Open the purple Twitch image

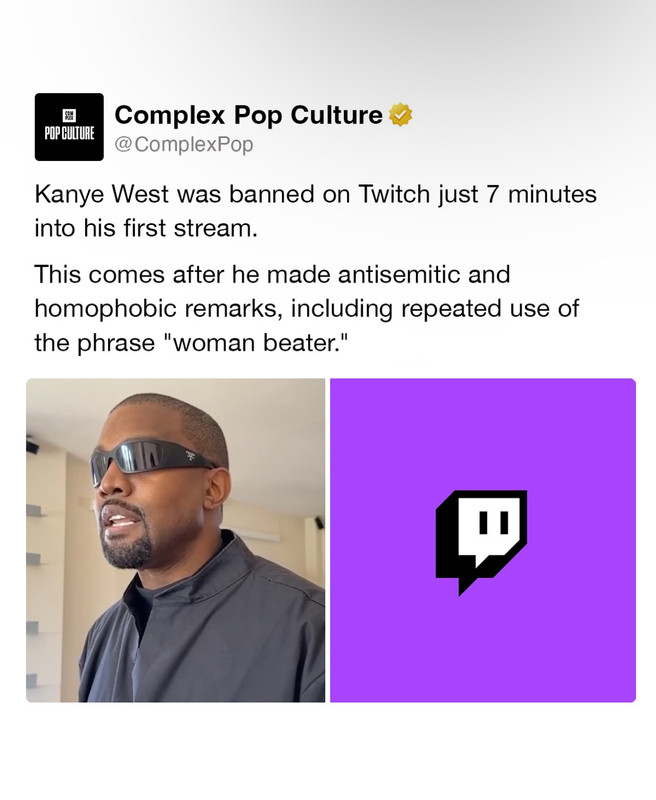483,540
